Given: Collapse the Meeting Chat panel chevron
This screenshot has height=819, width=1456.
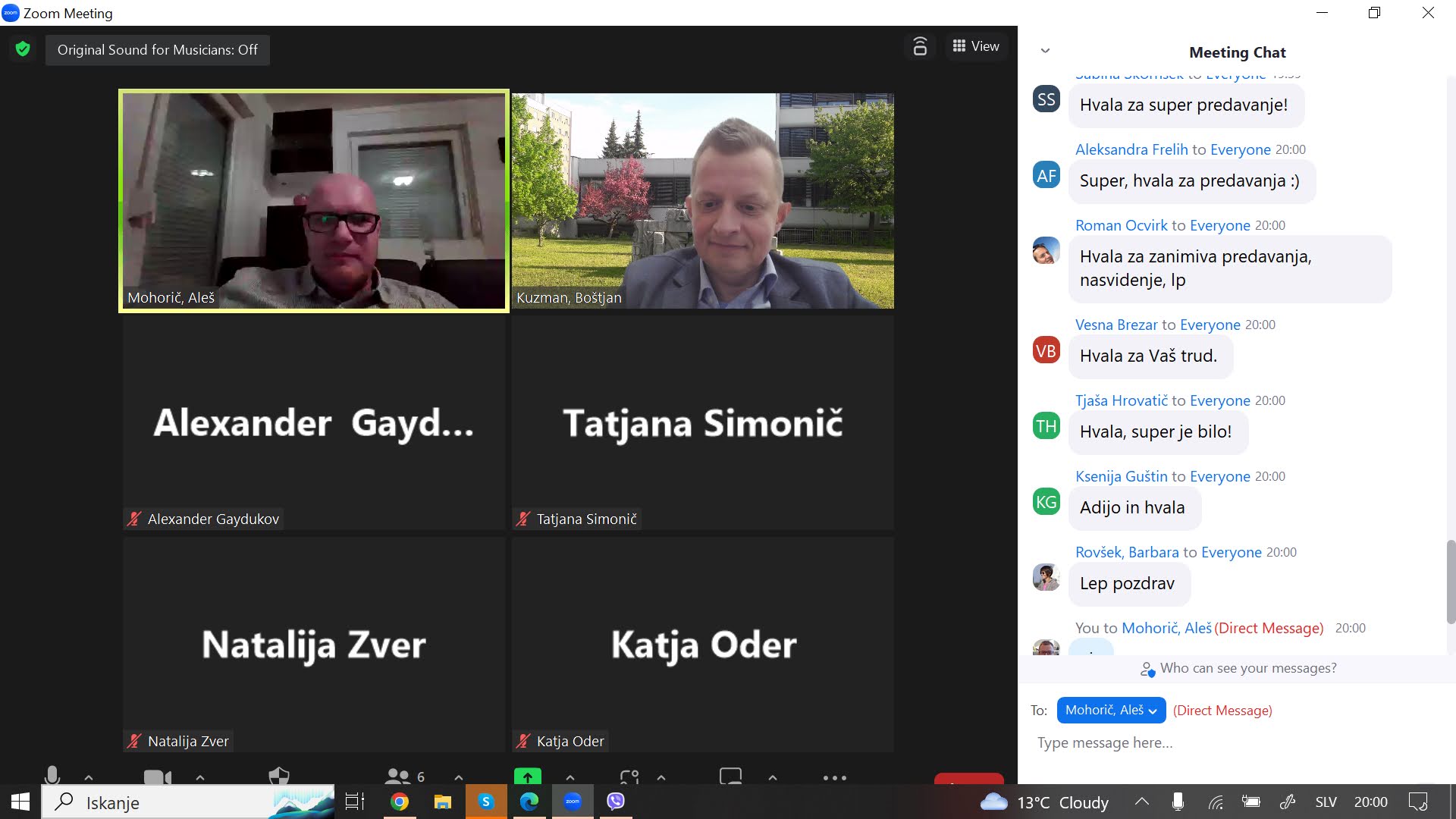Looking at the screenshot, I should pyautogui.click(x=1045, y=51).
